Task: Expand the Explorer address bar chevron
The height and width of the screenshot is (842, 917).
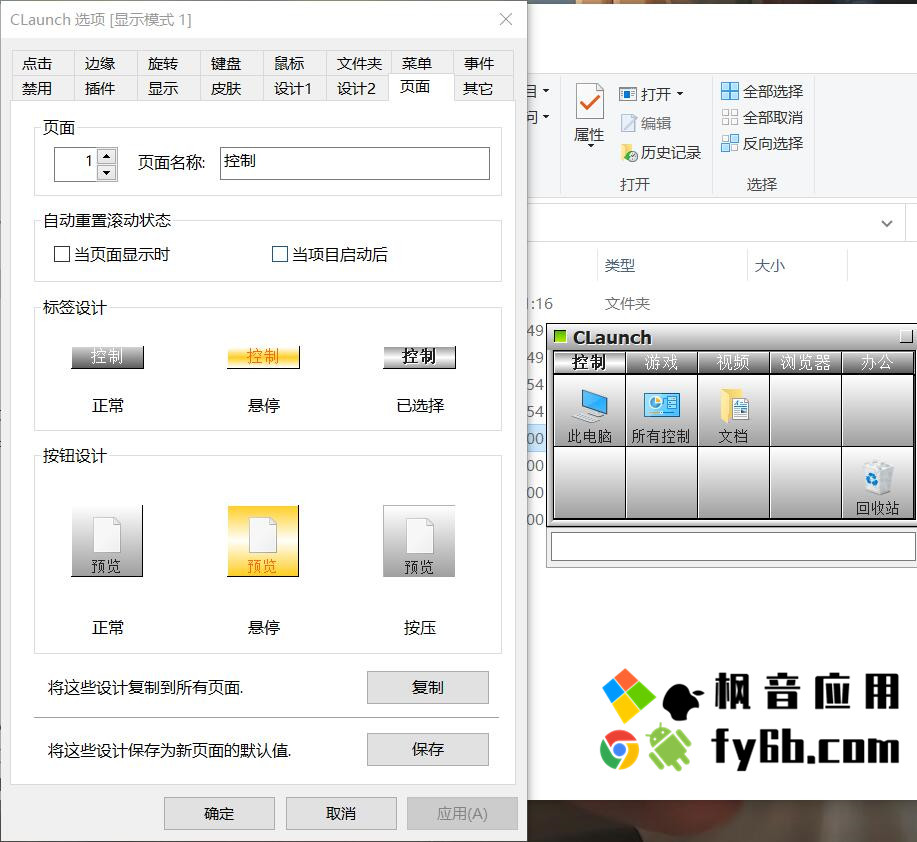Action: coord(887,223)
